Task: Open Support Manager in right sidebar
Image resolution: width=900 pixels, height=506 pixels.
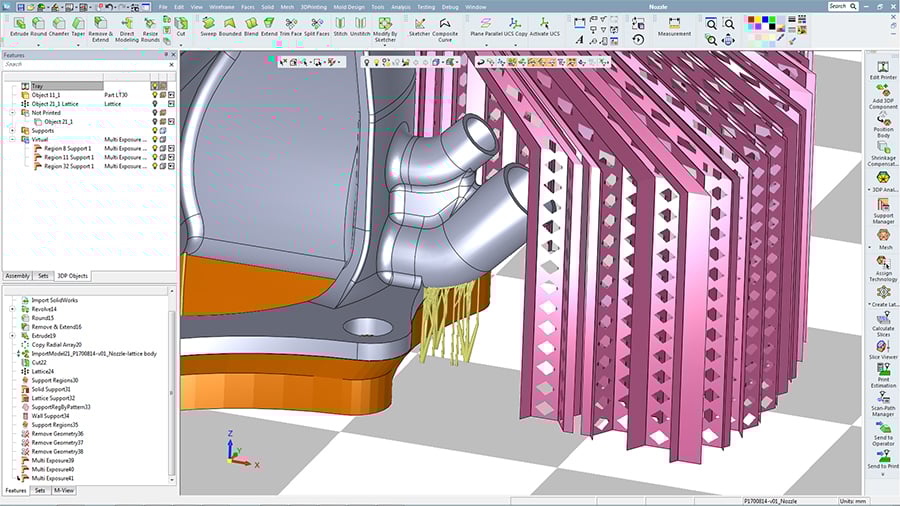Action: 883,210
